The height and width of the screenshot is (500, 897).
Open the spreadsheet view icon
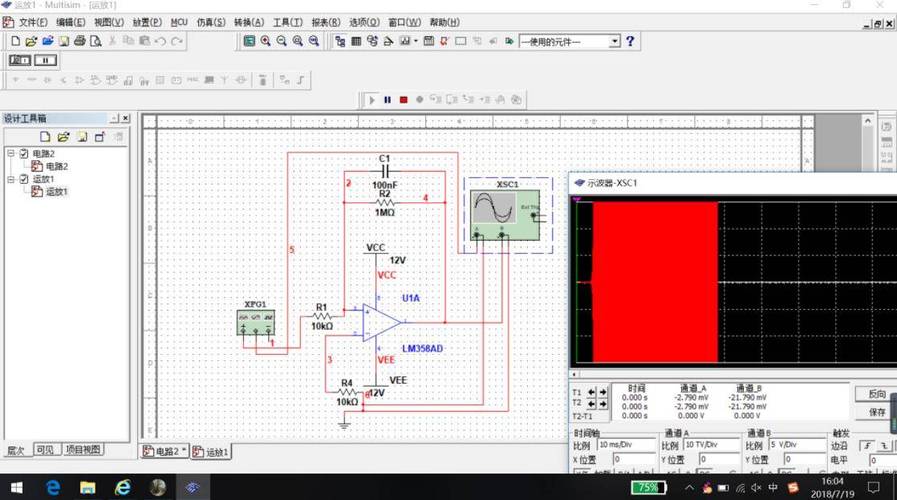tap(356, 41)
